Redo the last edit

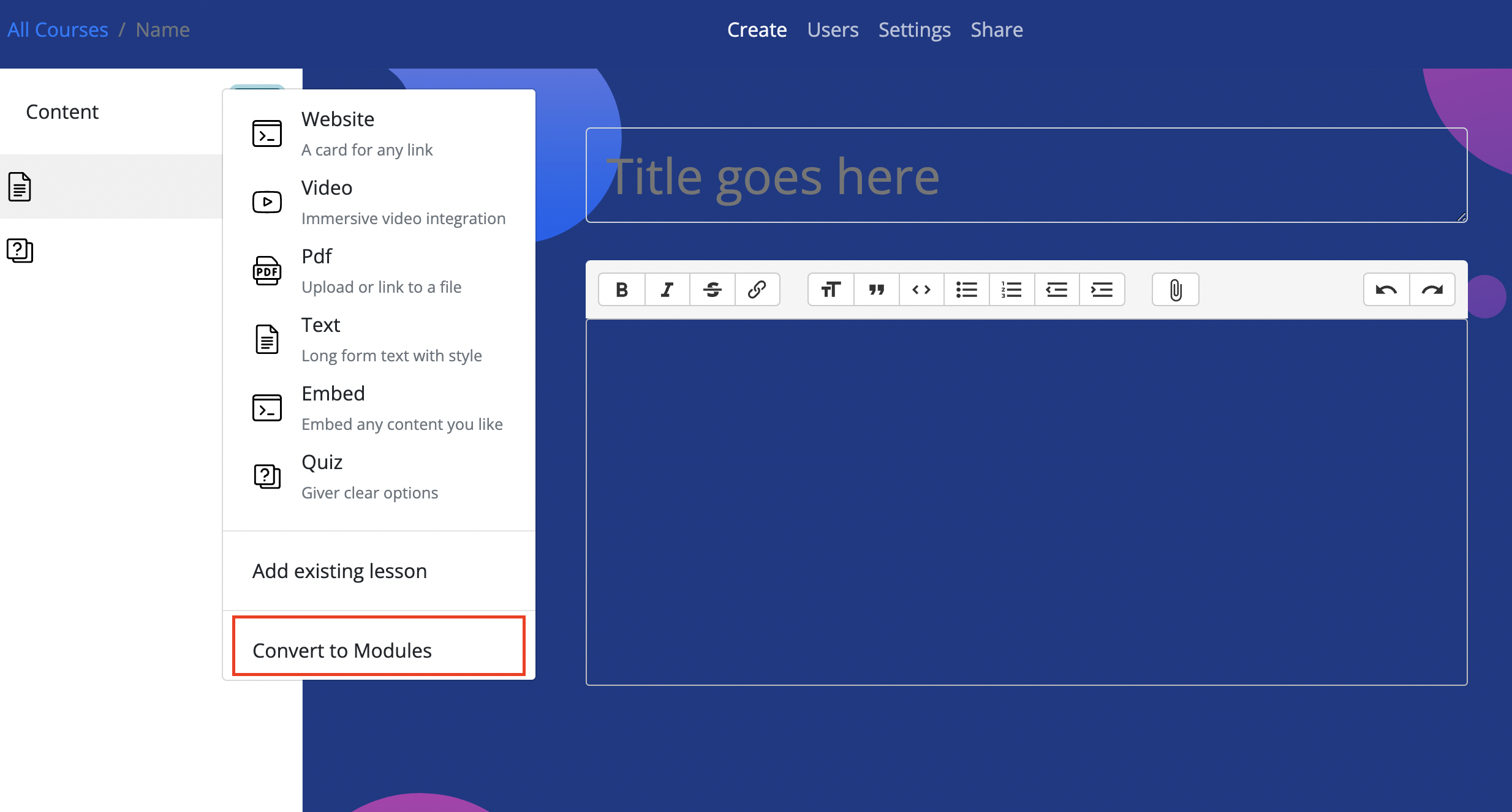tap(1432, 290)
